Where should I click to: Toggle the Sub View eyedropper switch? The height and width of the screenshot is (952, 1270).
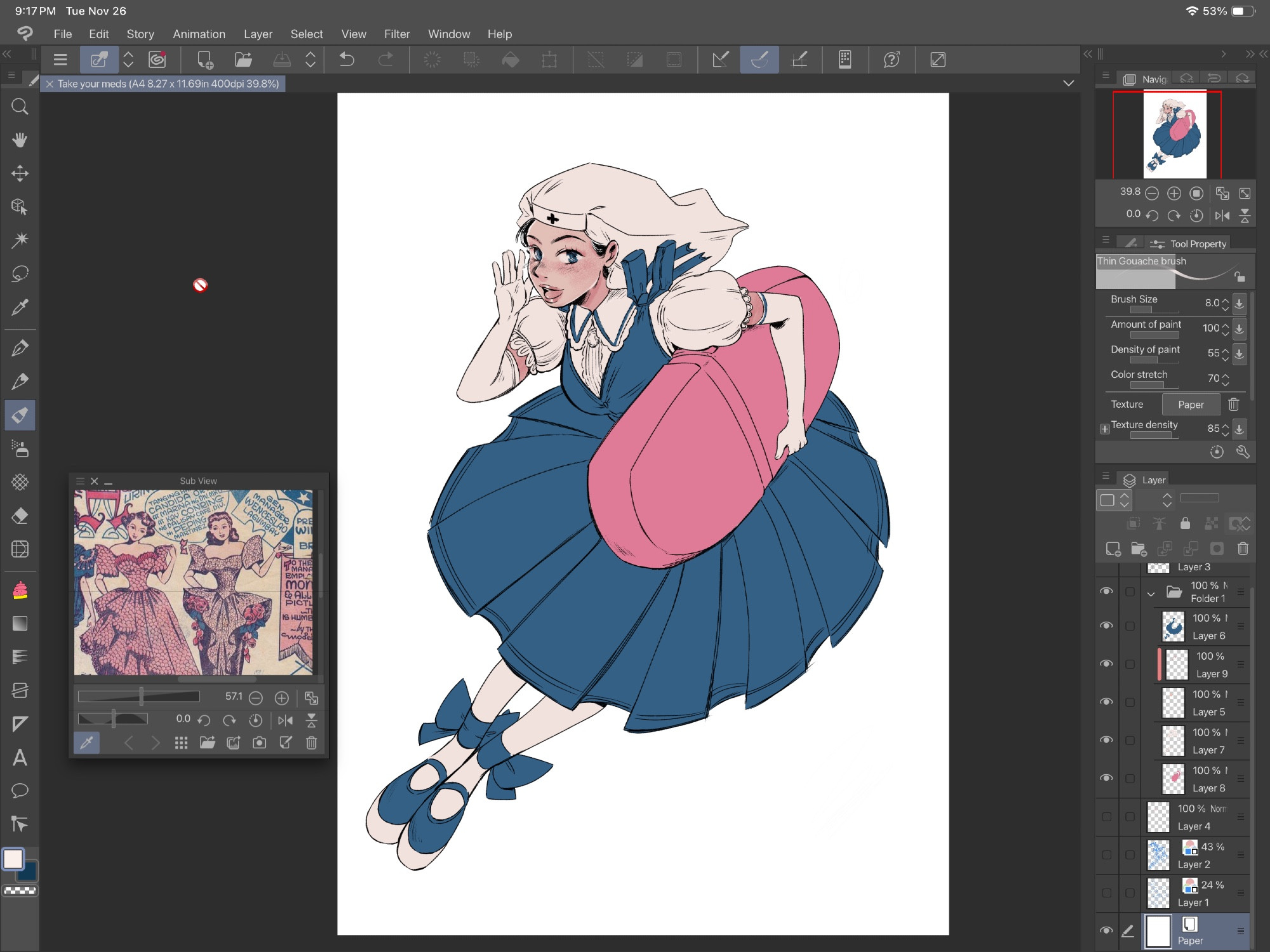[x=86, y=742]
